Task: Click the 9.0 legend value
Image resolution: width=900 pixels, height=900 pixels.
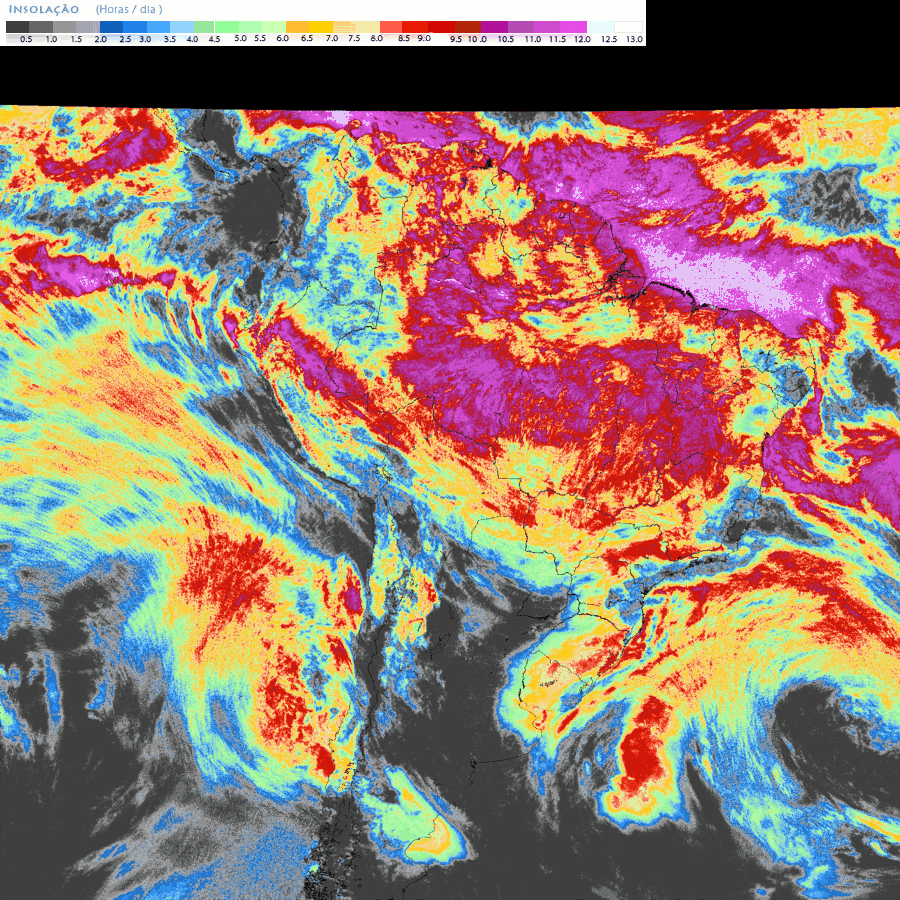Action: click(424, 38)
